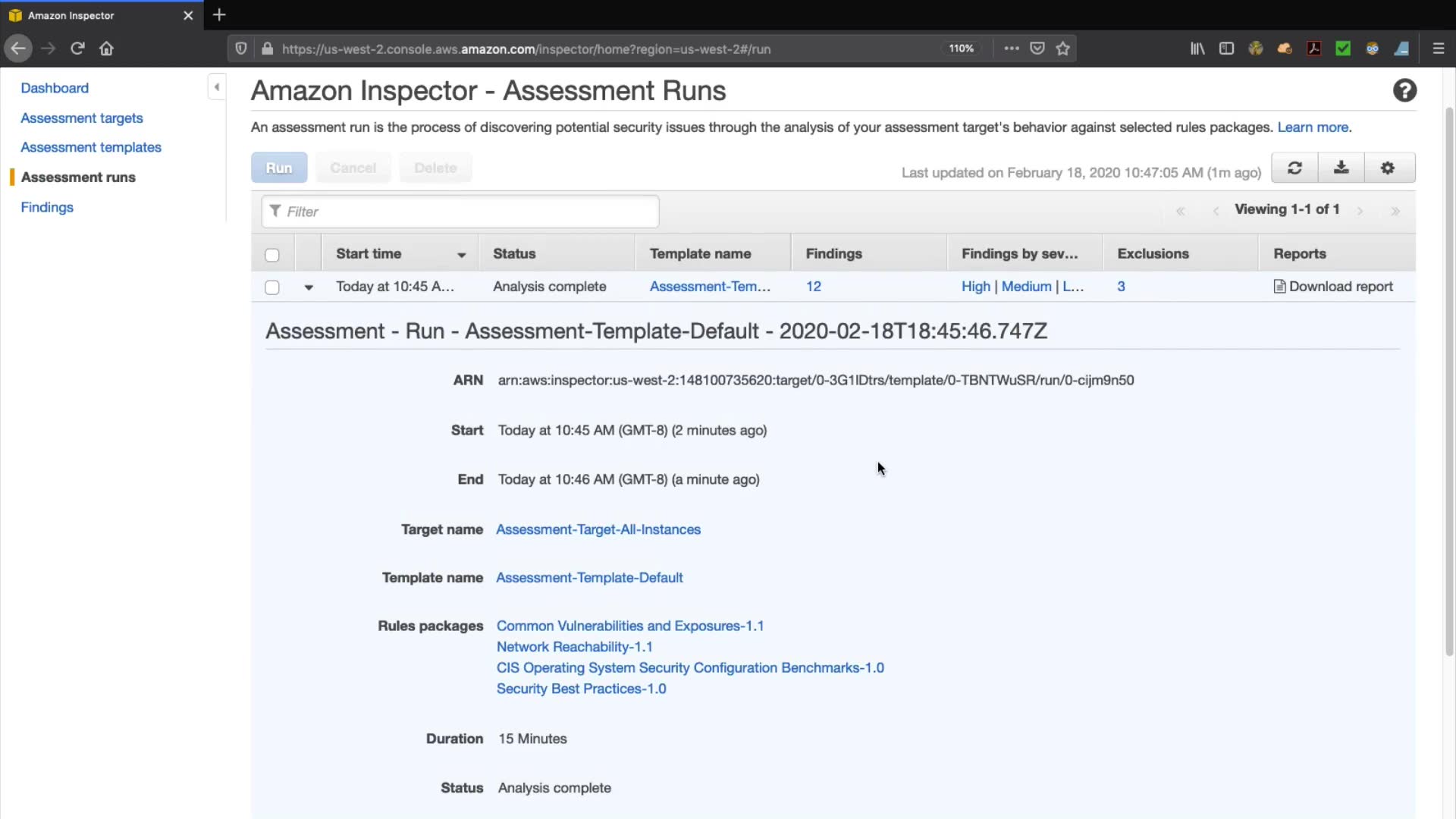Image resolution: width=1456 pixels, height=819 pixels.
Task: Click the page vertical scrollbar
Action: click(1449, 379)
